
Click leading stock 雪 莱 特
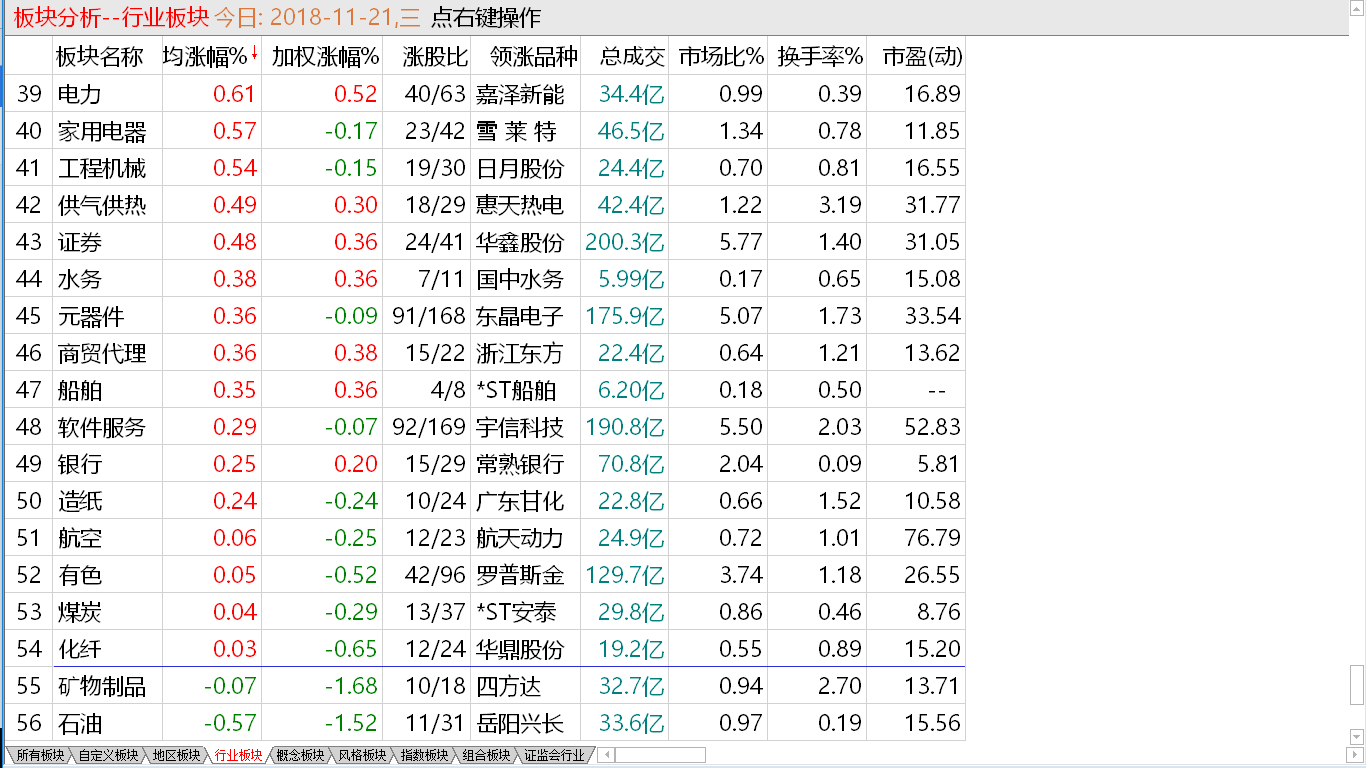[517, 131]
